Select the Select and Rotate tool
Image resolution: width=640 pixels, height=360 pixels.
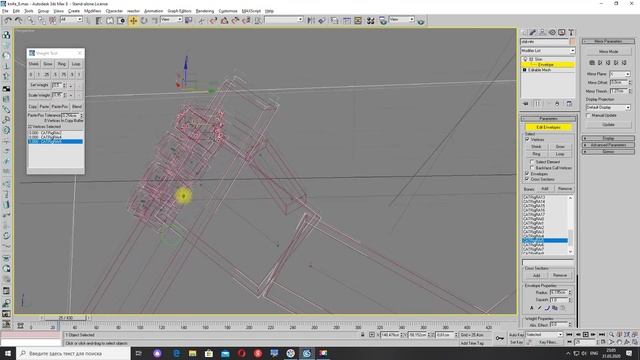[144, 20]
